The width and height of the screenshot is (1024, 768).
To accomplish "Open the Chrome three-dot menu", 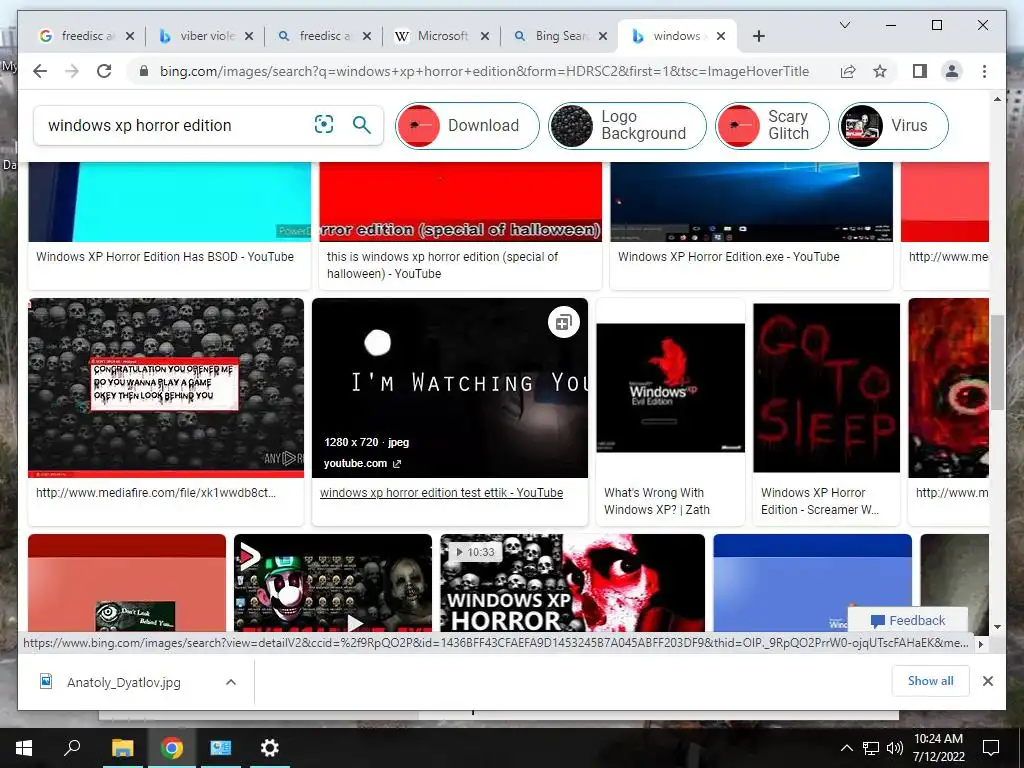I will [x=984, y=71].
